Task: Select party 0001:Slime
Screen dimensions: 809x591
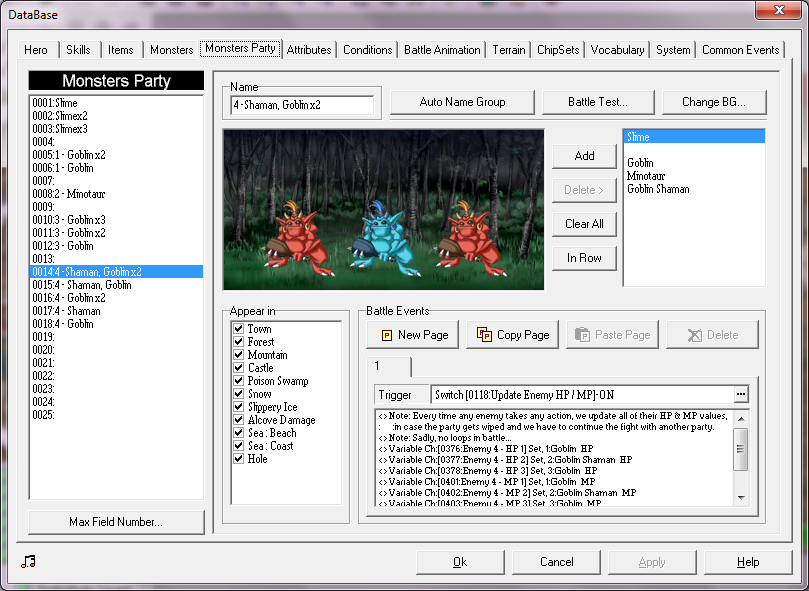Action: pos(116,103)
